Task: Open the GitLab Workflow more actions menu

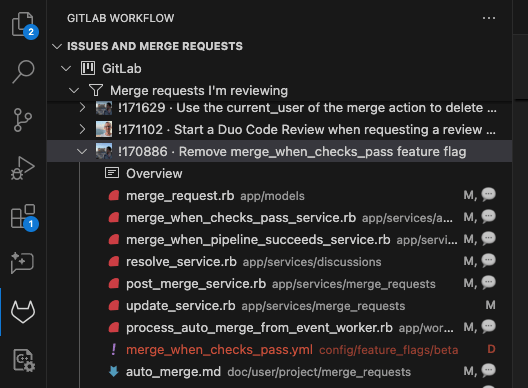Action: pyautogui.click(x=489, y=18)
